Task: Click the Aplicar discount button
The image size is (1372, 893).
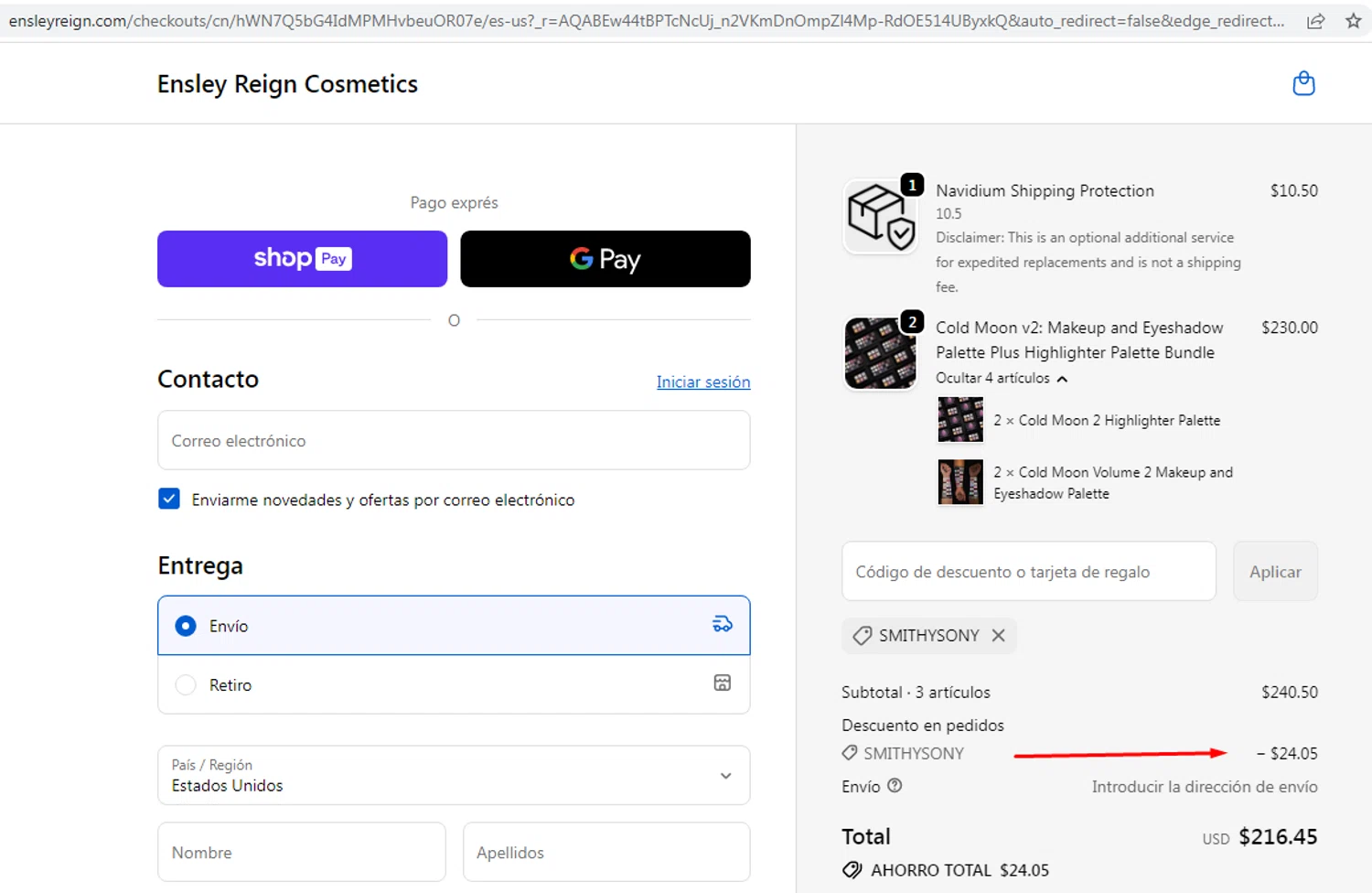Action: (x=1275, y=571)
